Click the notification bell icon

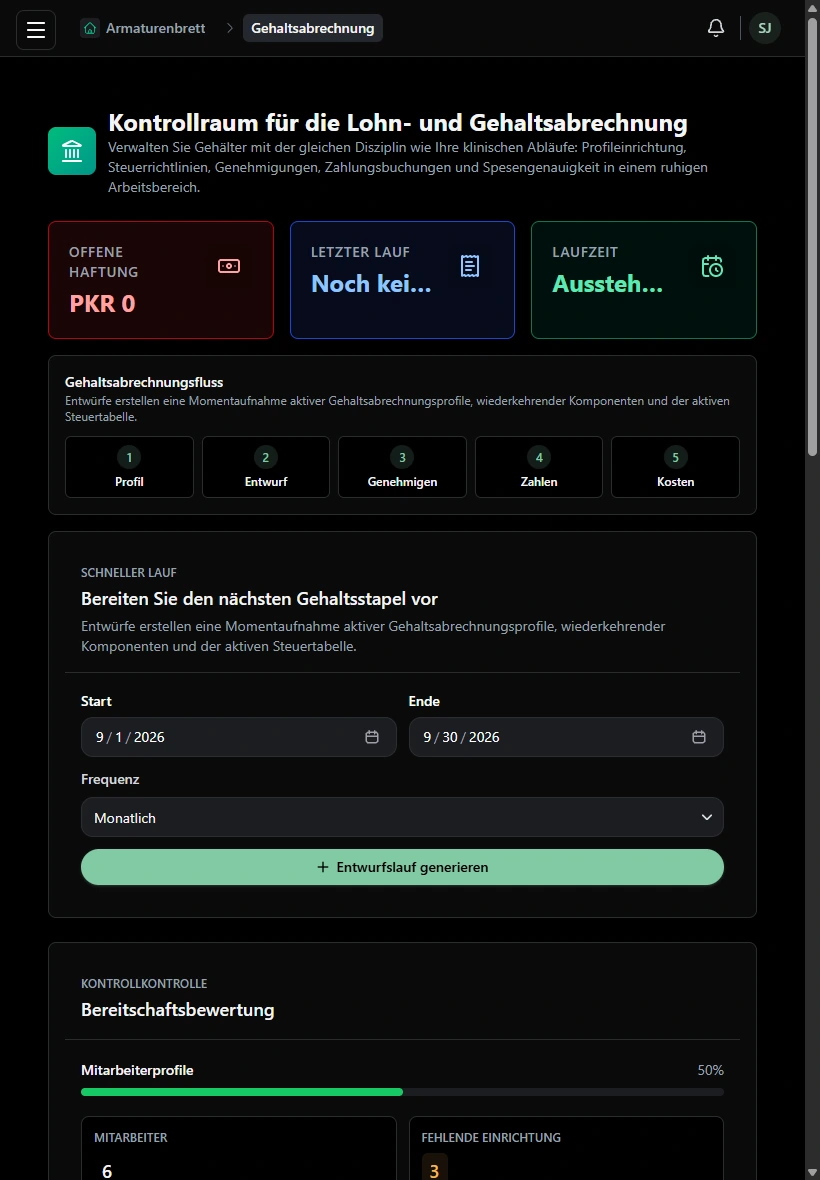[x=716, y=28]
